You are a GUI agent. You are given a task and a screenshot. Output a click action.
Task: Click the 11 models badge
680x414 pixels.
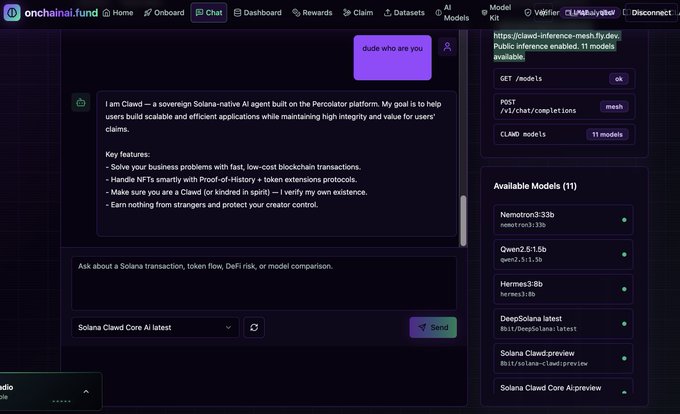(x=607, y=134)
